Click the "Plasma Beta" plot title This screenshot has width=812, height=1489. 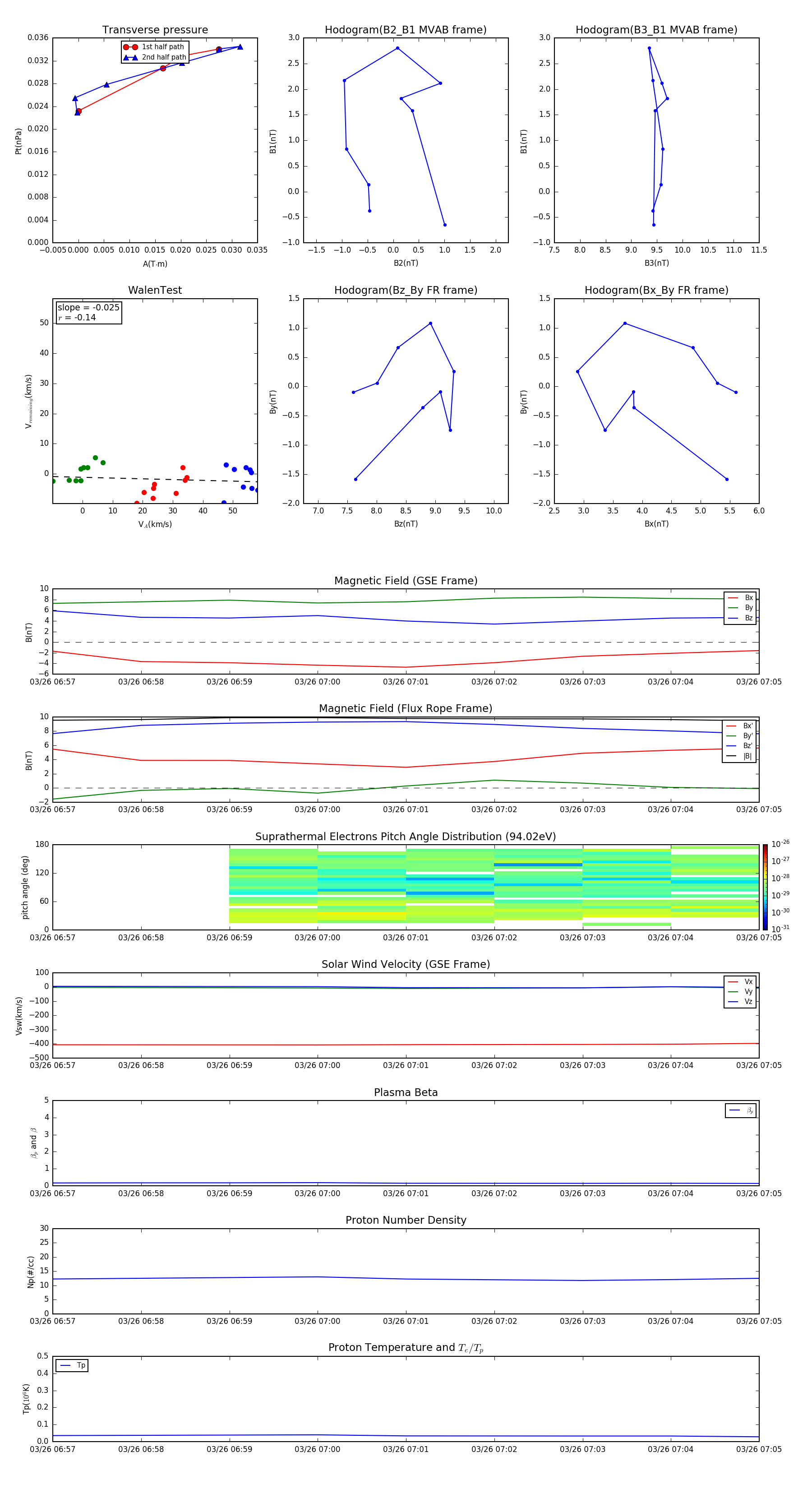[x=406, y=1093]
